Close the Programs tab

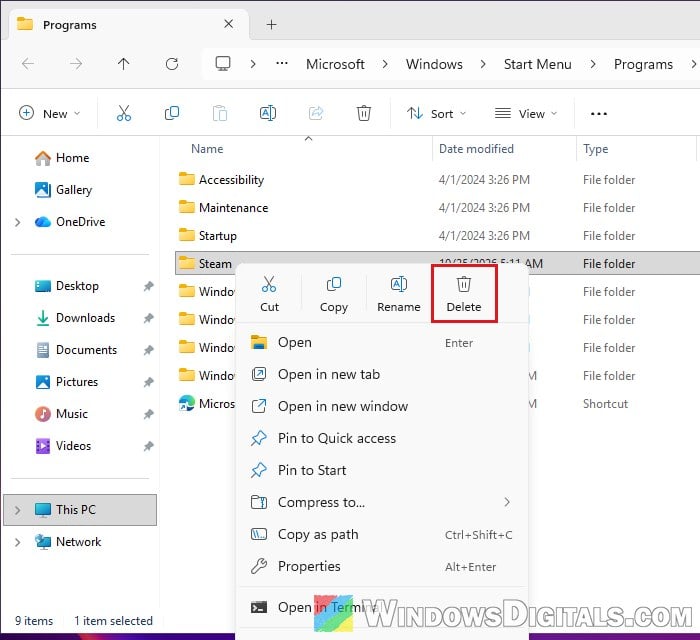click(x=228, y=24)
